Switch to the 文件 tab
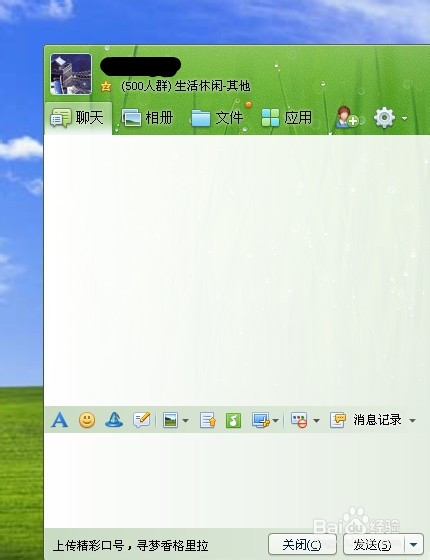Screen dimensions: 430x560 (217, 118)
